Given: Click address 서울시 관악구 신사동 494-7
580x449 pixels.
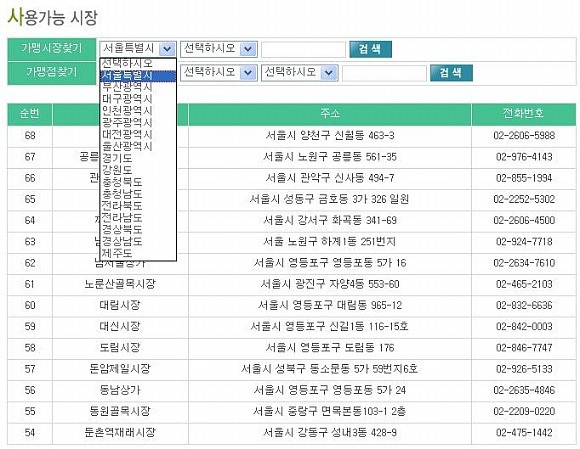Looking at the screenshot, I should (330, 178).
